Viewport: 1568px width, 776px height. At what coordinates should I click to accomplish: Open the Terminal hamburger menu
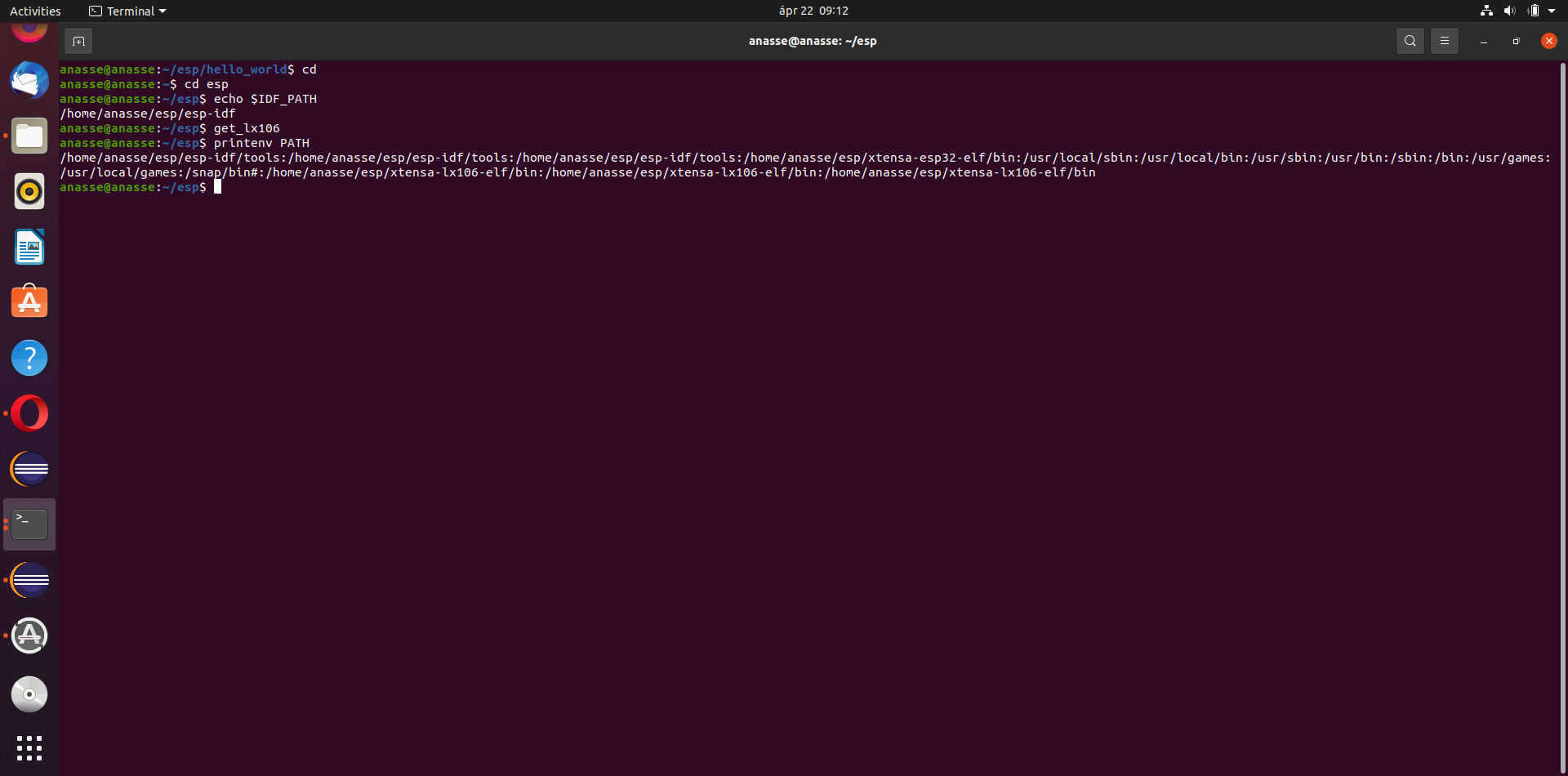(x=1444, y=40)
